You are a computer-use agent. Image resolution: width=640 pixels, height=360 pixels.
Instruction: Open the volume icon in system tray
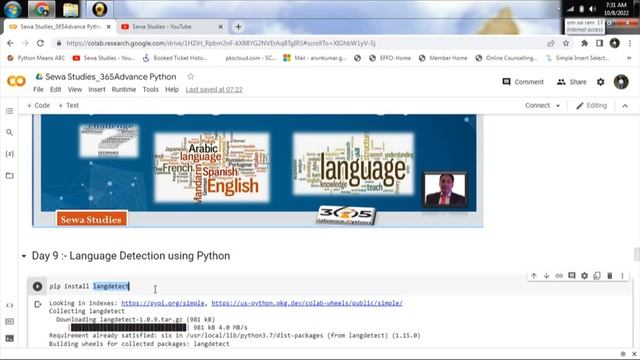593,9
